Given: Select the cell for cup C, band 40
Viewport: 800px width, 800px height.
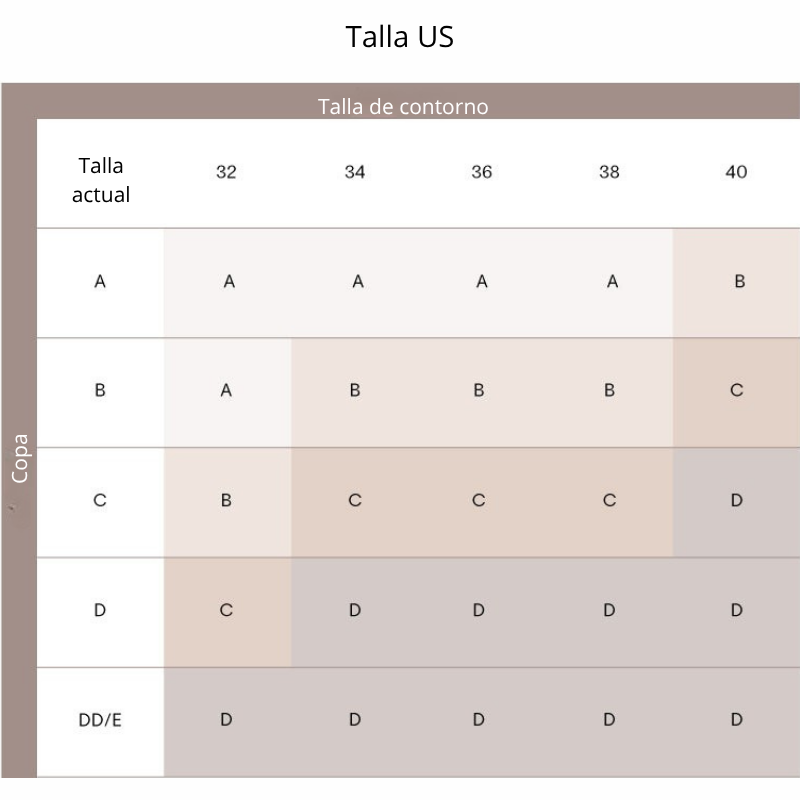Looking at the screenshot, I should 737,501.
